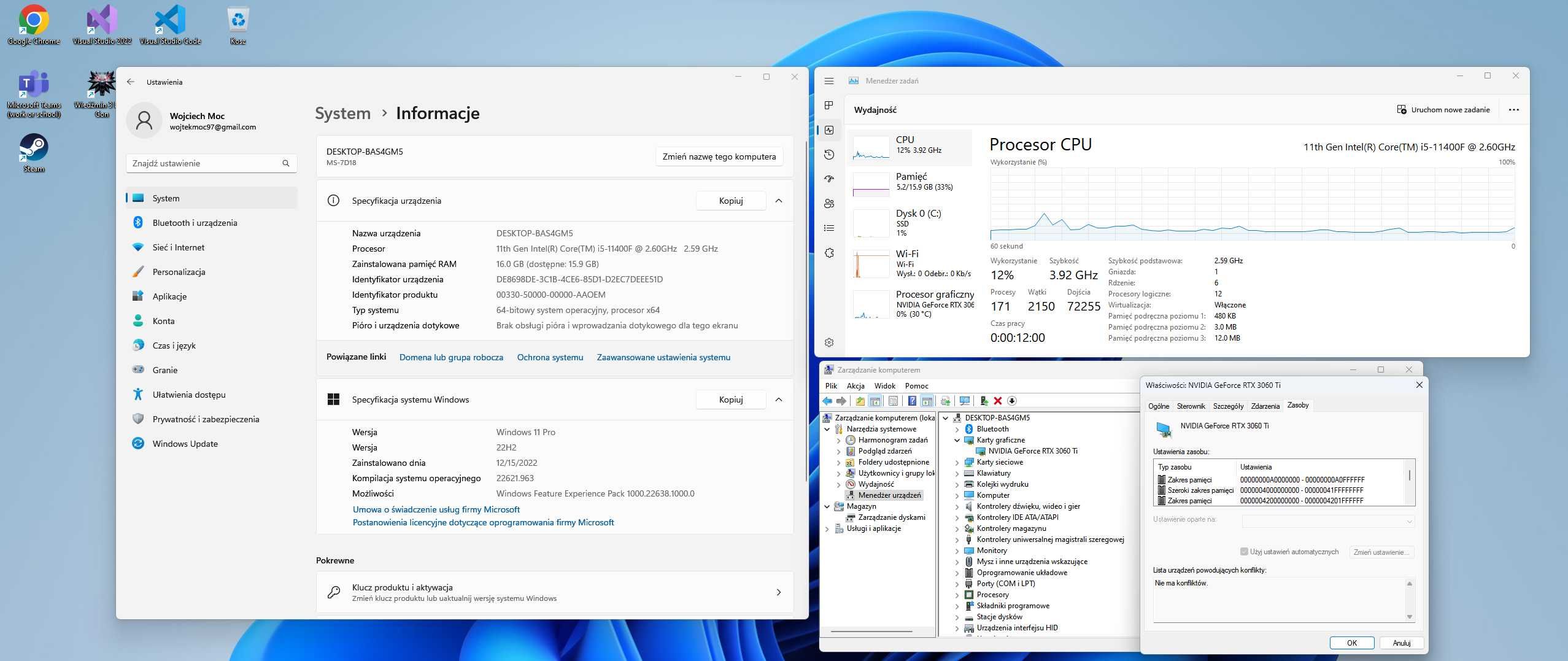Collapse Karty graficzne tree node
Image resolution: width=1568 pixels, height=661 pixels.
click(x=957, y=440)
